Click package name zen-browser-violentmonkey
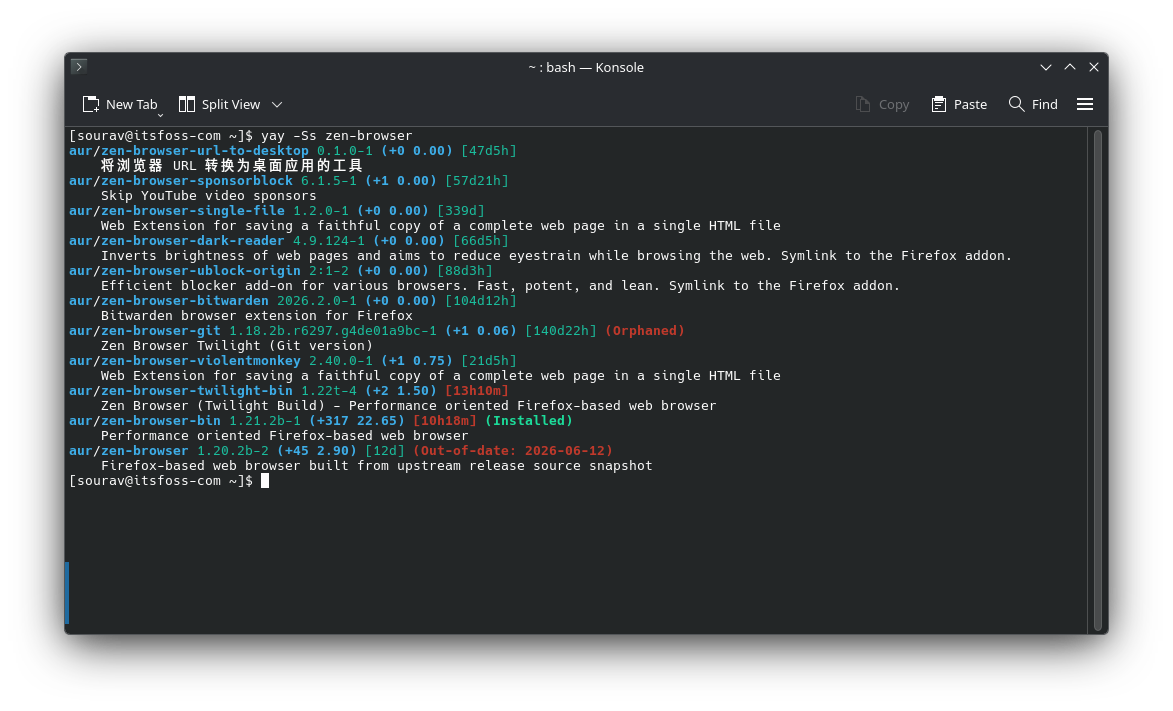The image size is (1173, 711). pos(200,360)
